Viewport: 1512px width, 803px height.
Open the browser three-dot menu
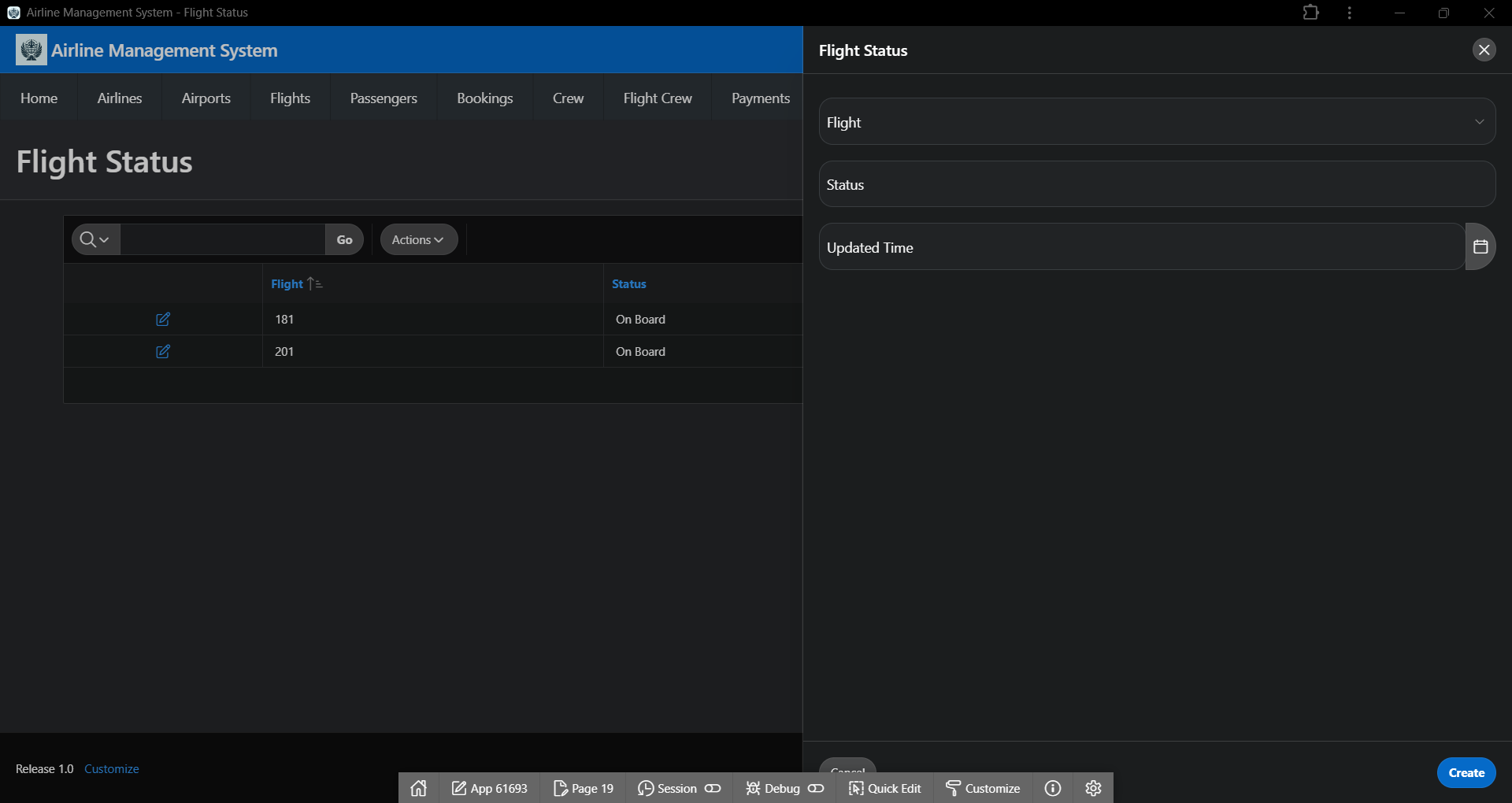[1350, 13]
